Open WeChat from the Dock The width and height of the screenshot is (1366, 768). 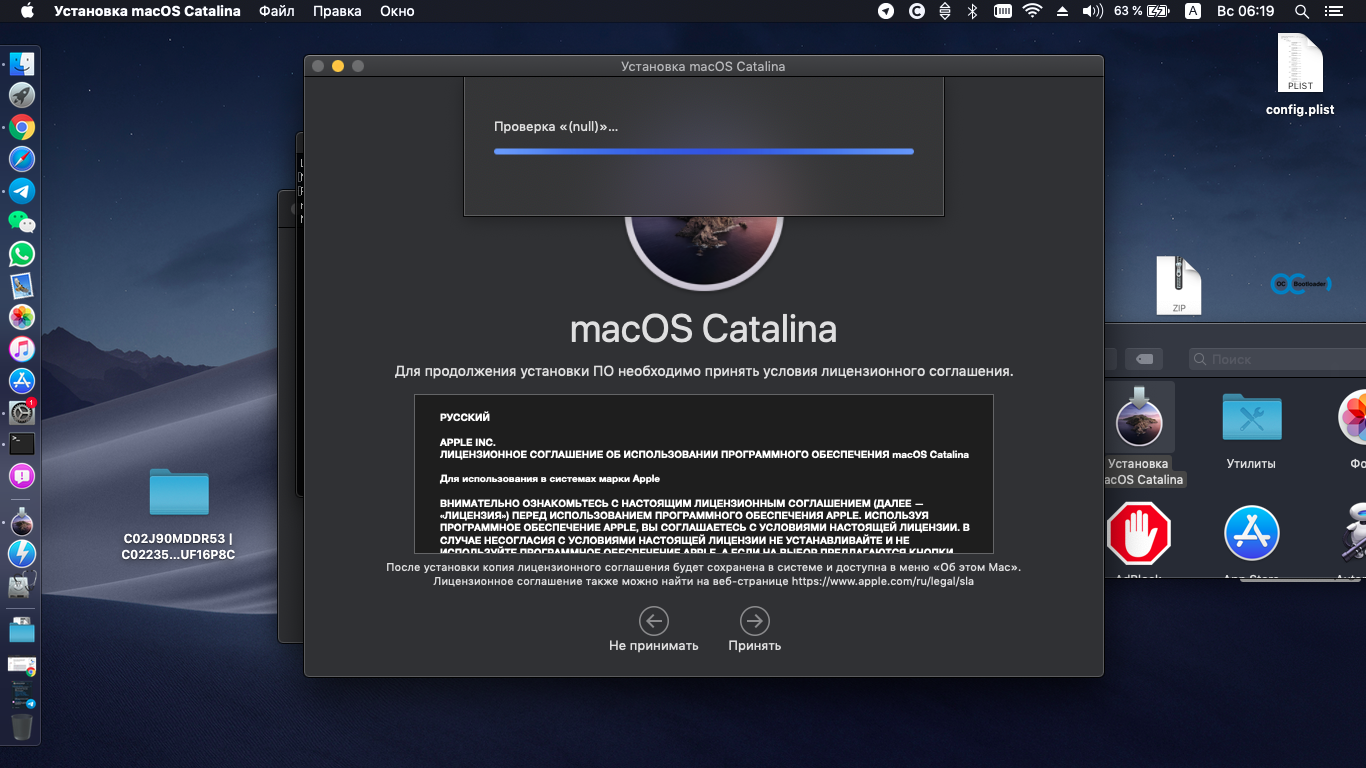pos(22,222)
